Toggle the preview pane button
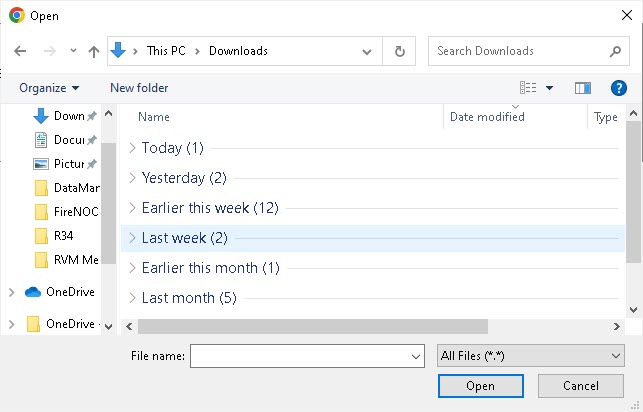Image resolution: width=643 pixels, height=412 pixels. point(583,88)
